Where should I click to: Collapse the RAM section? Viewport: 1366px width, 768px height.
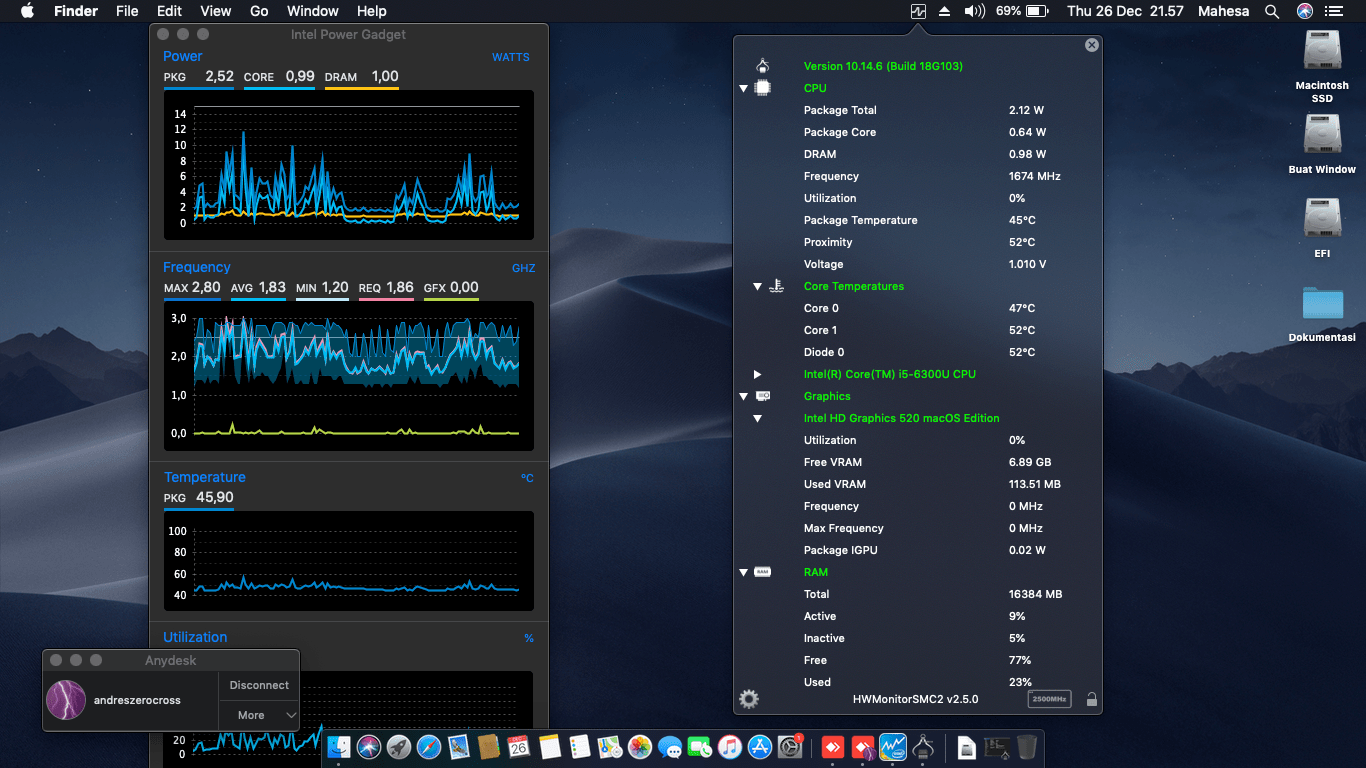point(744,572)
